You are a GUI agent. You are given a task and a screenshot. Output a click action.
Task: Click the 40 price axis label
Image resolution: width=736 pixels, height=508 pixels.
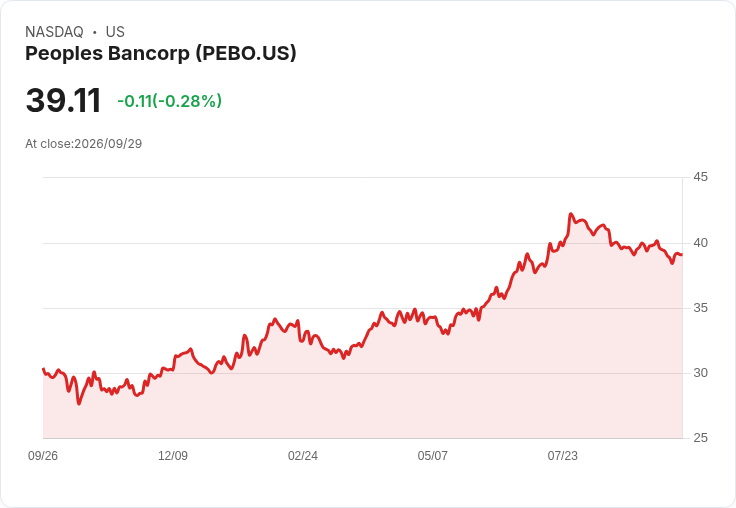tap(700, 243)
